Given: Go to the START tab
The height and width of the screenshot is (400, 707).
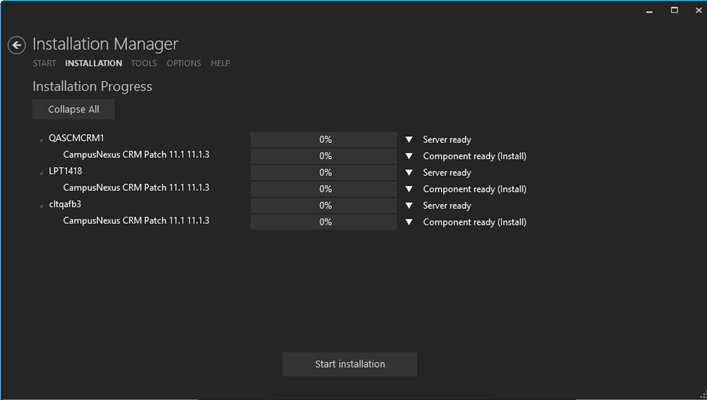Looking at the screenshot, I should coord(44,64).
